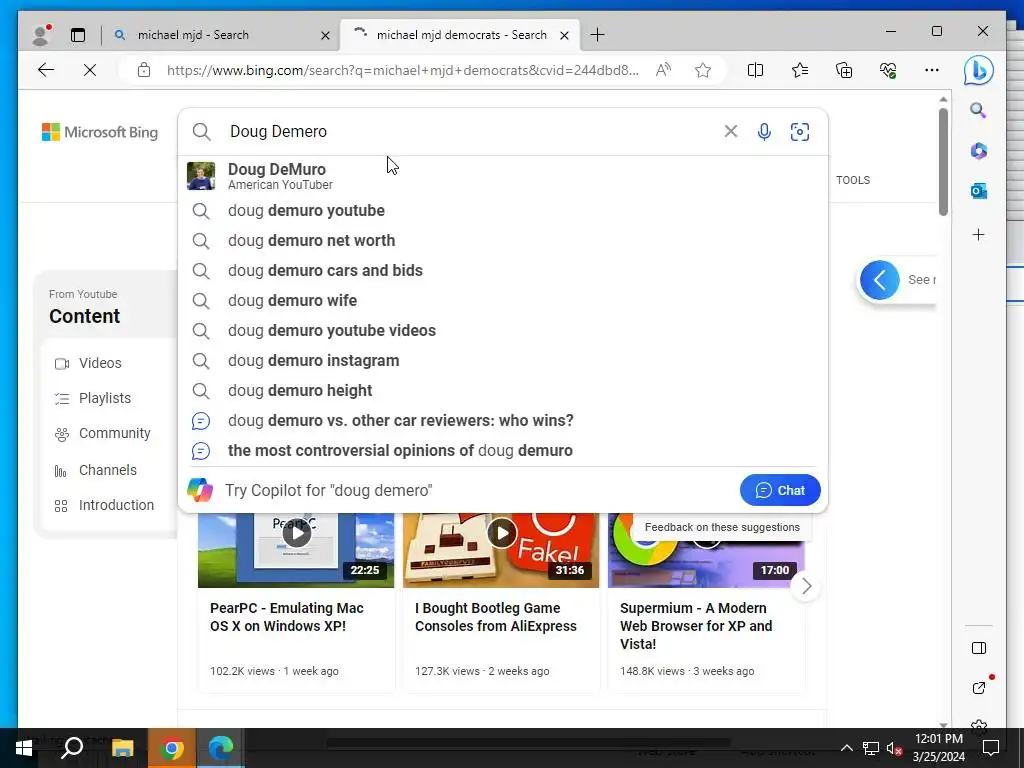Open the tab actions menu icon

(x=78, y=35)
